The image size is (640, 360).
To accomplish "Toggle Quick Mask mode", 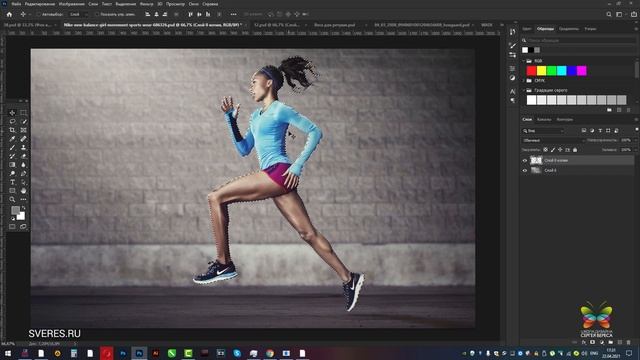I will tap(12, 227).
